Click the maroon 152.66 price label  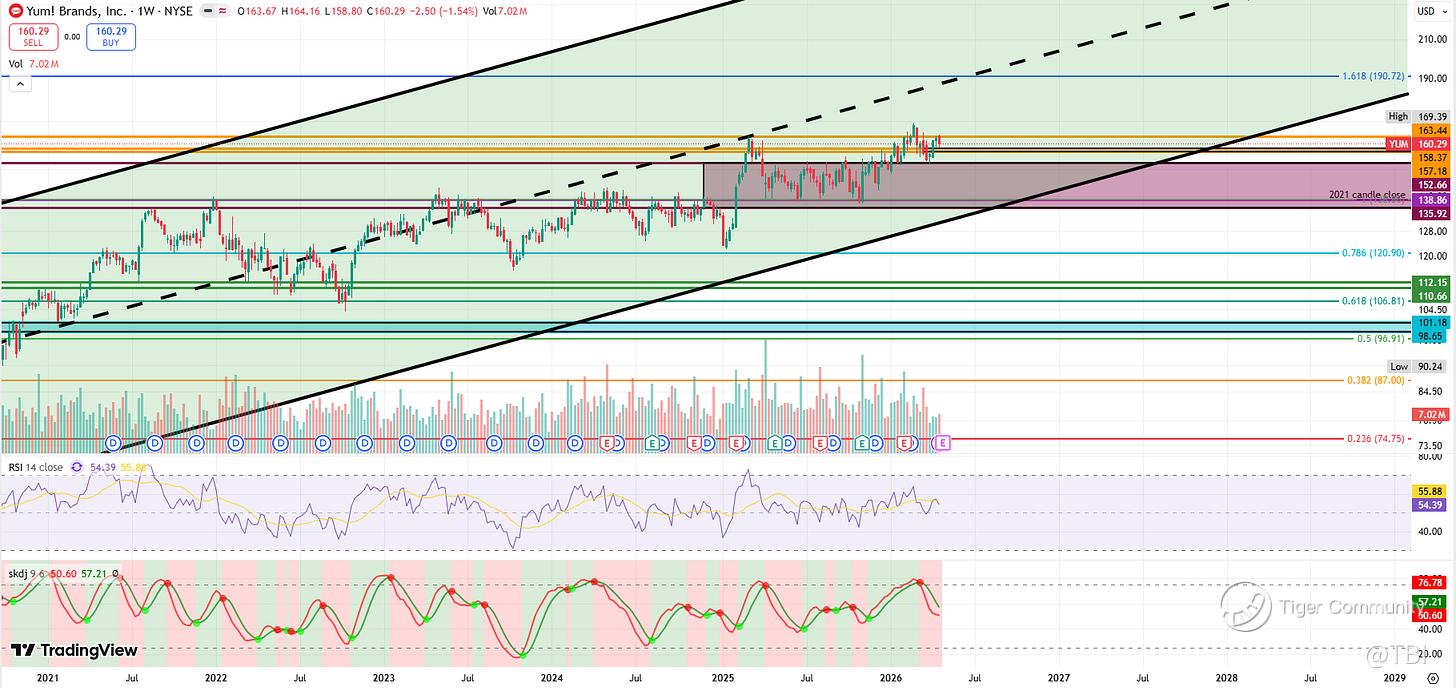pos(1431,185)
